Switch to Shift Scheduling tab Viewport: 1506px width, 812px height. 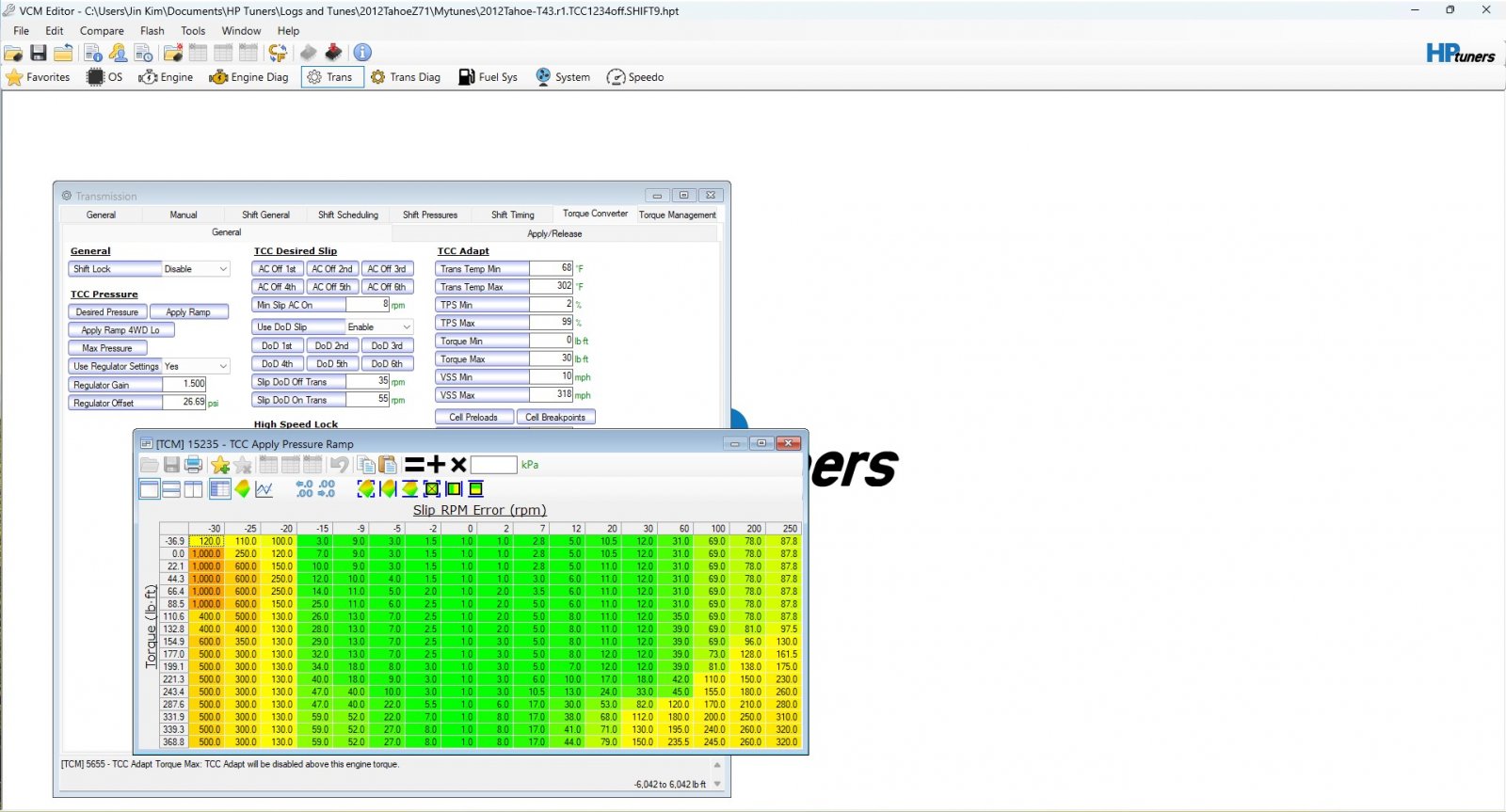(348, 215)
